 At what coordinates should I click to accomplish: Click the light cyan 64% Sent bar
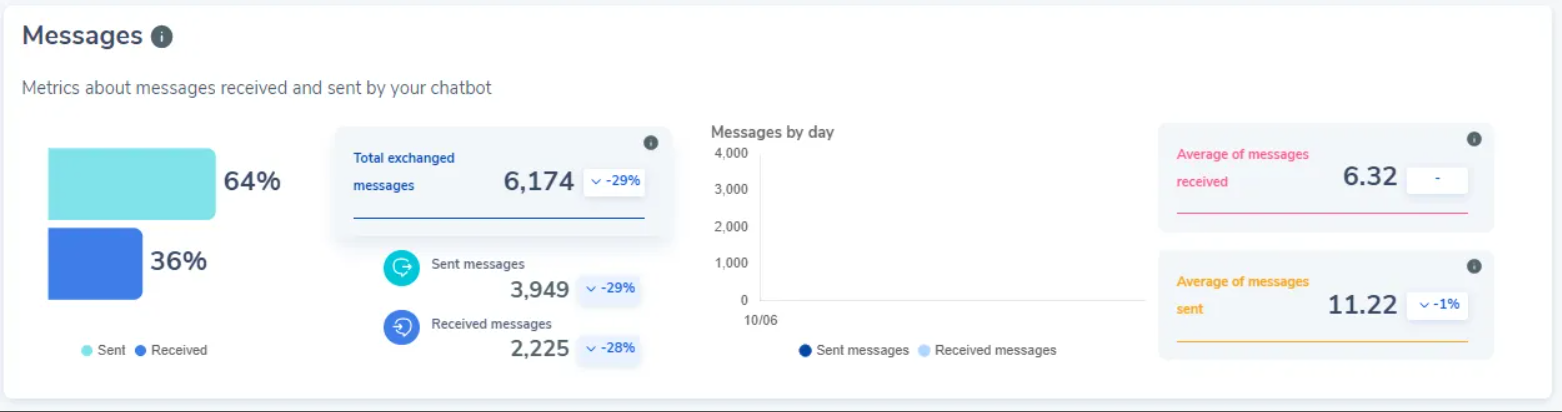pos(131,184)
